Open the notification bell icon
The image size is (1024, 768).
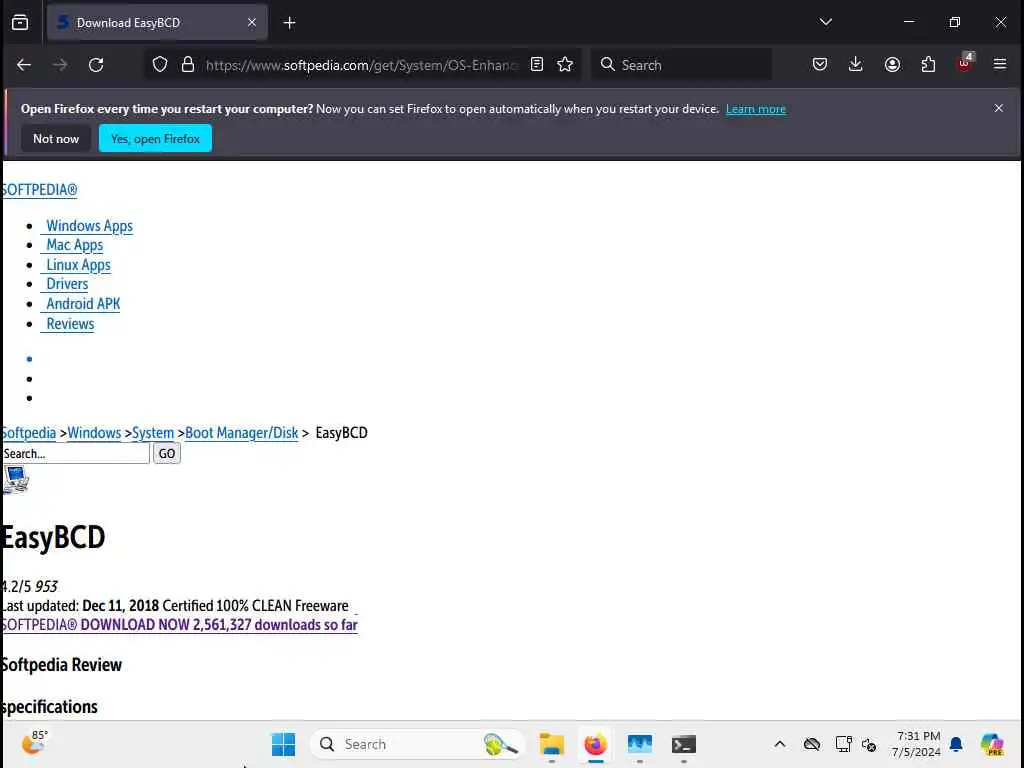956,744
